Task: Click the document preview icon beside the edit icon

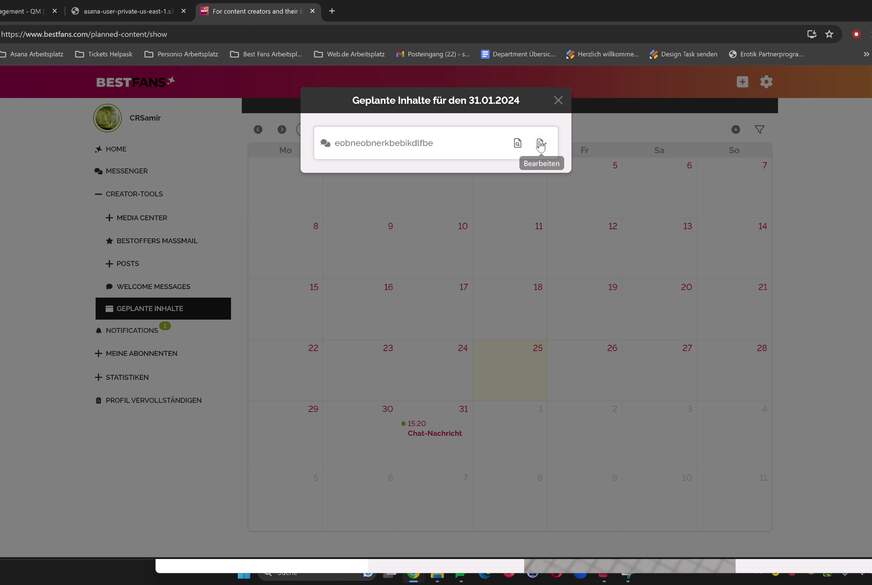Action: coord(517,143)
